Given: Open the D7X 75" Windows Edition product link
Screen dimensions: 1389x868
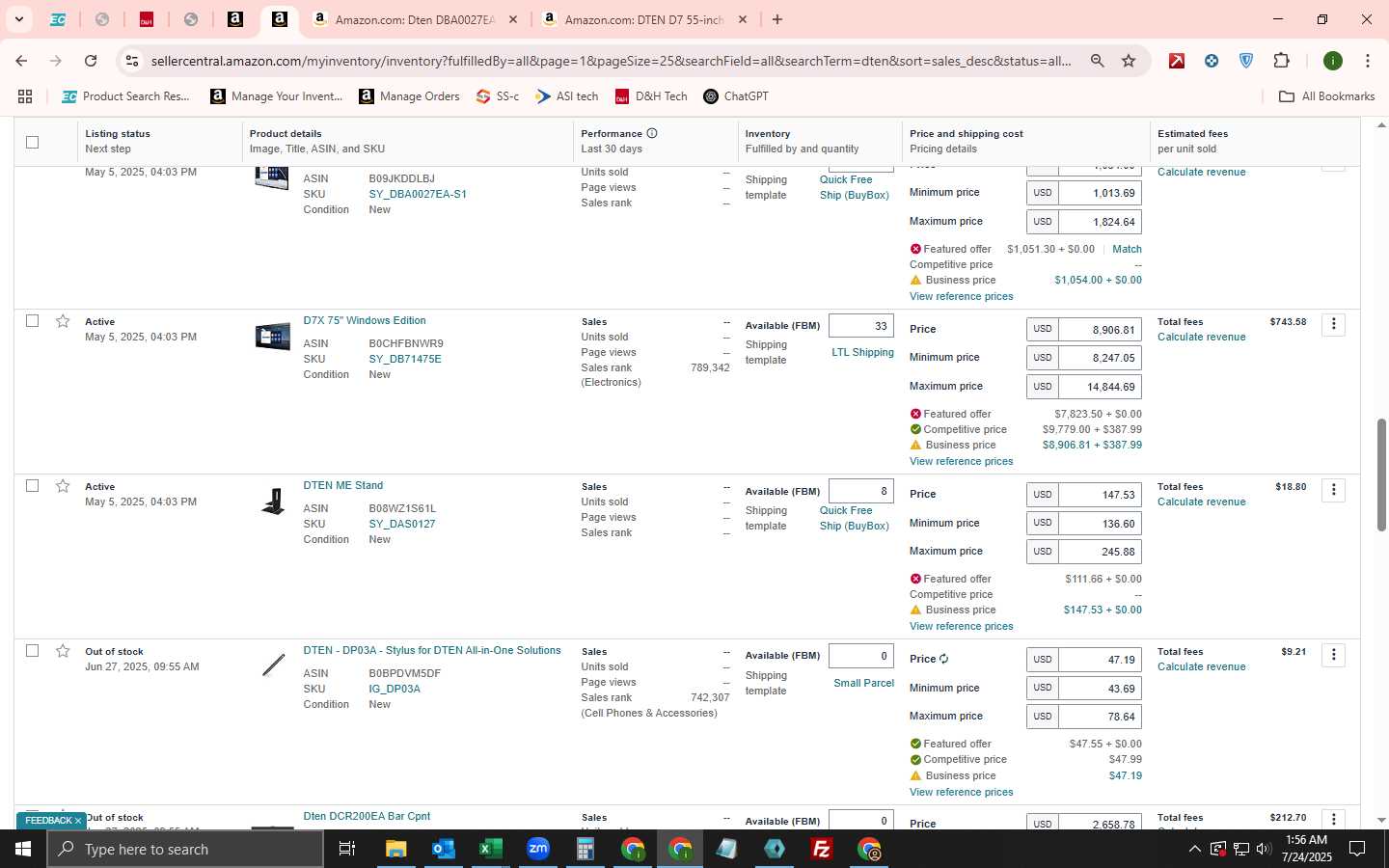Looking at the screenshot, I should click(365, 320).
